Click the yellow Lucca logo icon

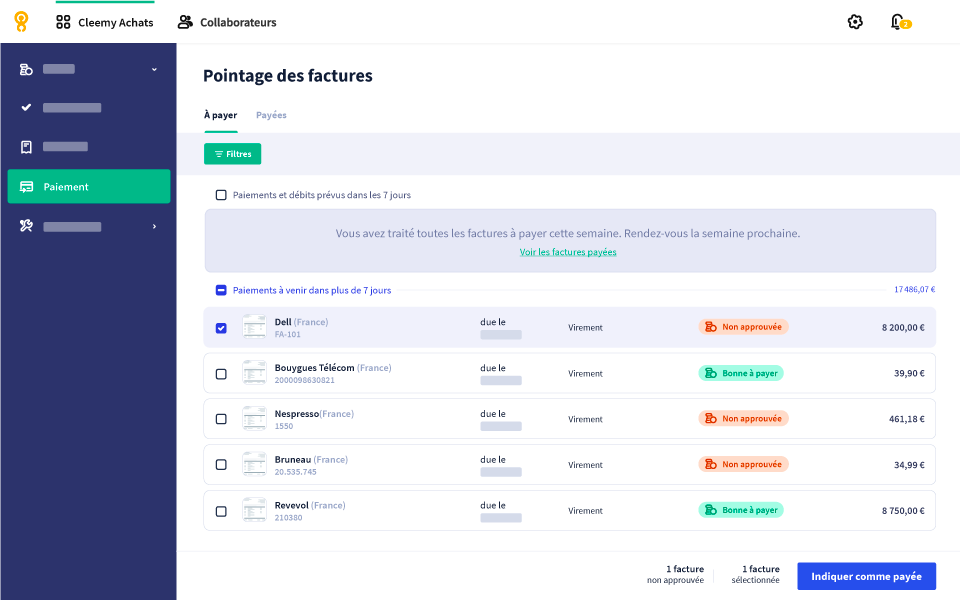21,22
